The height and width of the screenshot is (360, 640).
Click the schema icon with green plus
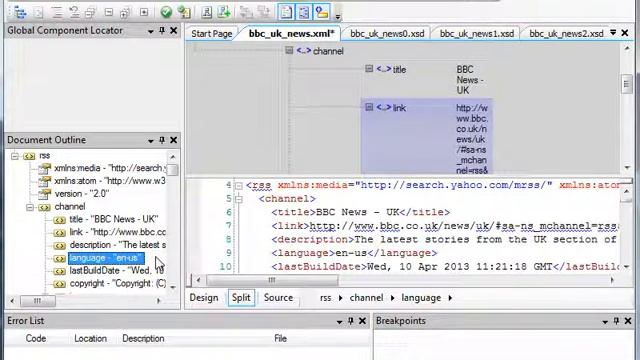point(224,12)
